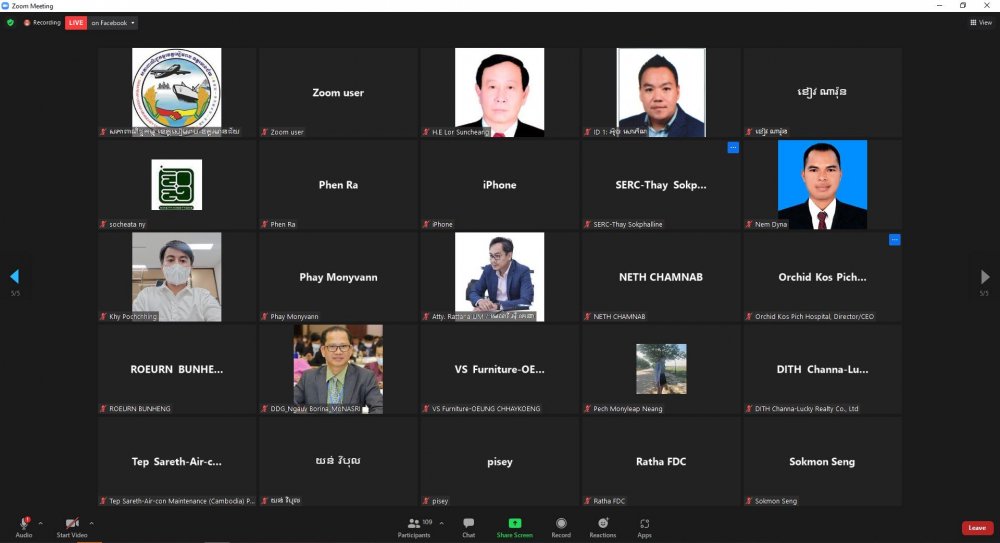Select the Nem Dyna video tile

[822, 185]
